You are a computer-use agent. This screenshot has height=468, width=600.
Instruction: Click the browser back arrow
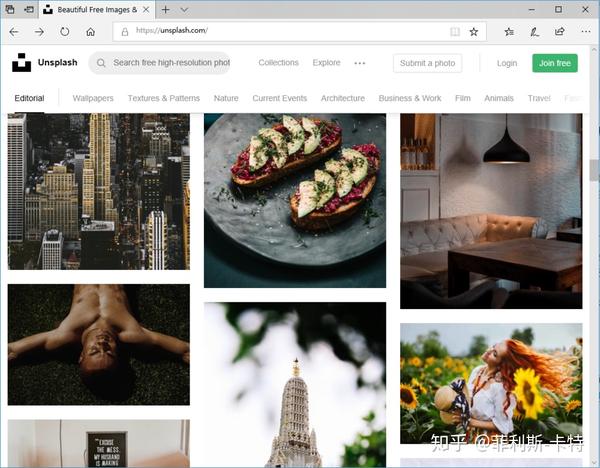tap(14, 32)
